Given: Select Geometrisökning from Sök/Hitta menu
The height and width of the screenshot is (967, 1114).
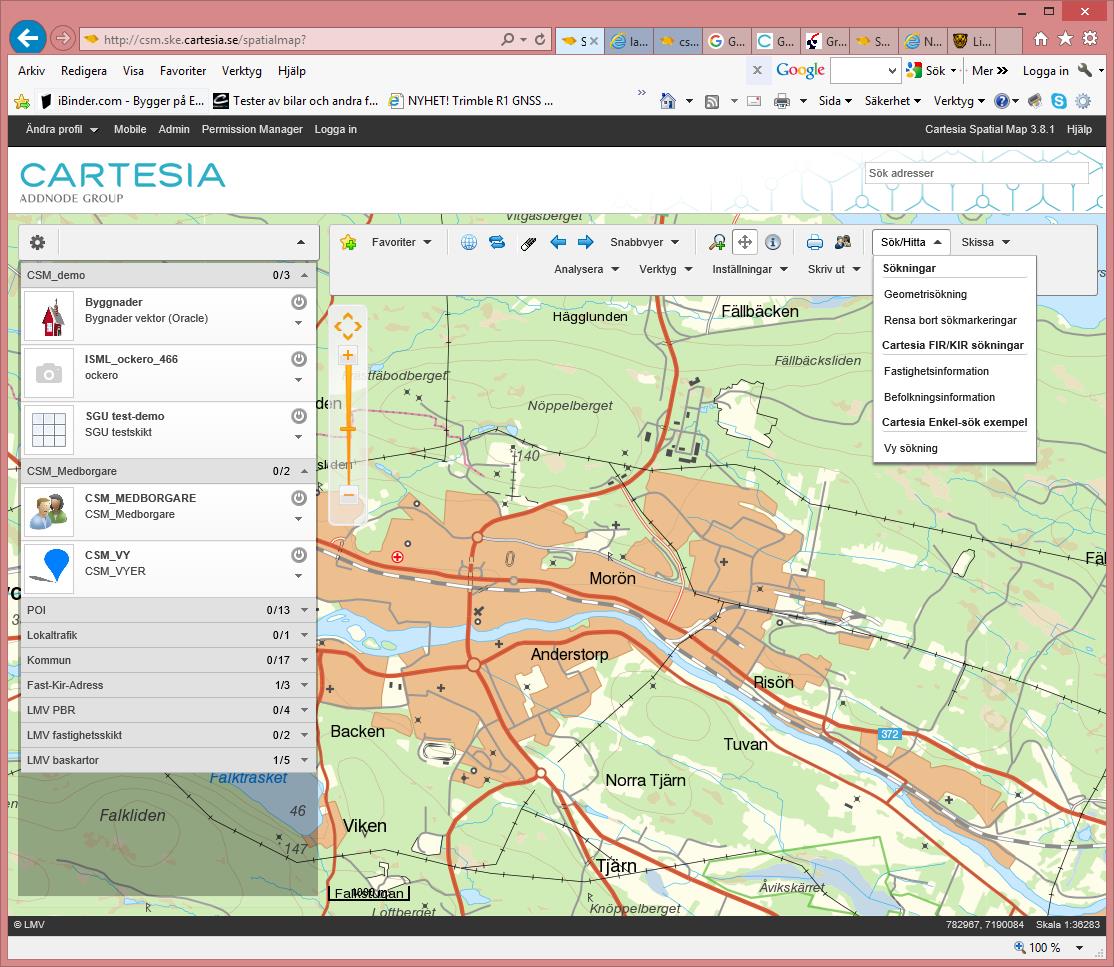Looking at the screenshot, I should (x=925, y=294).
